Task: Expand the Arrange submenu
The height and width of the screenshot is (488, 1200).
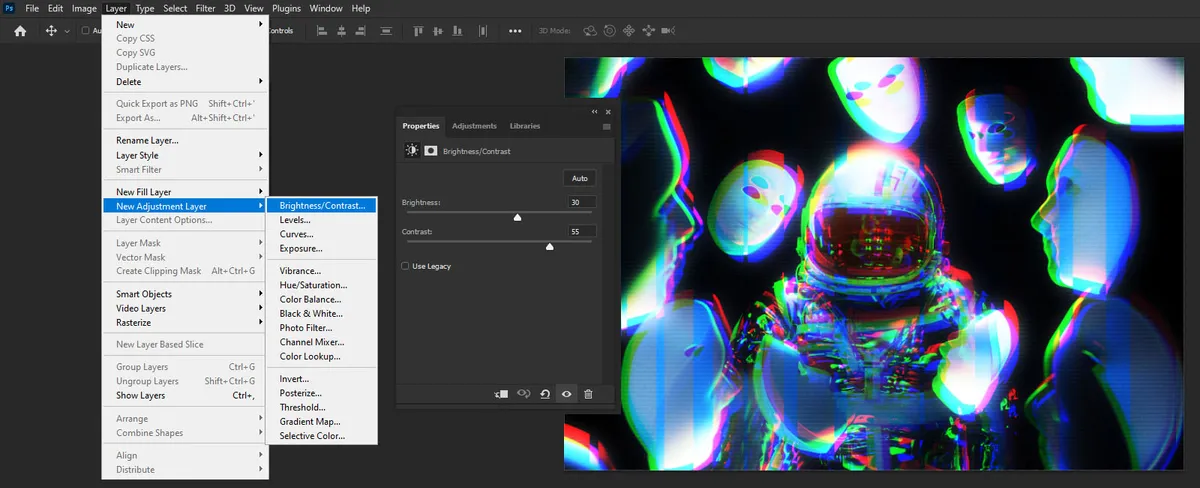Action: tap(185, 419)
